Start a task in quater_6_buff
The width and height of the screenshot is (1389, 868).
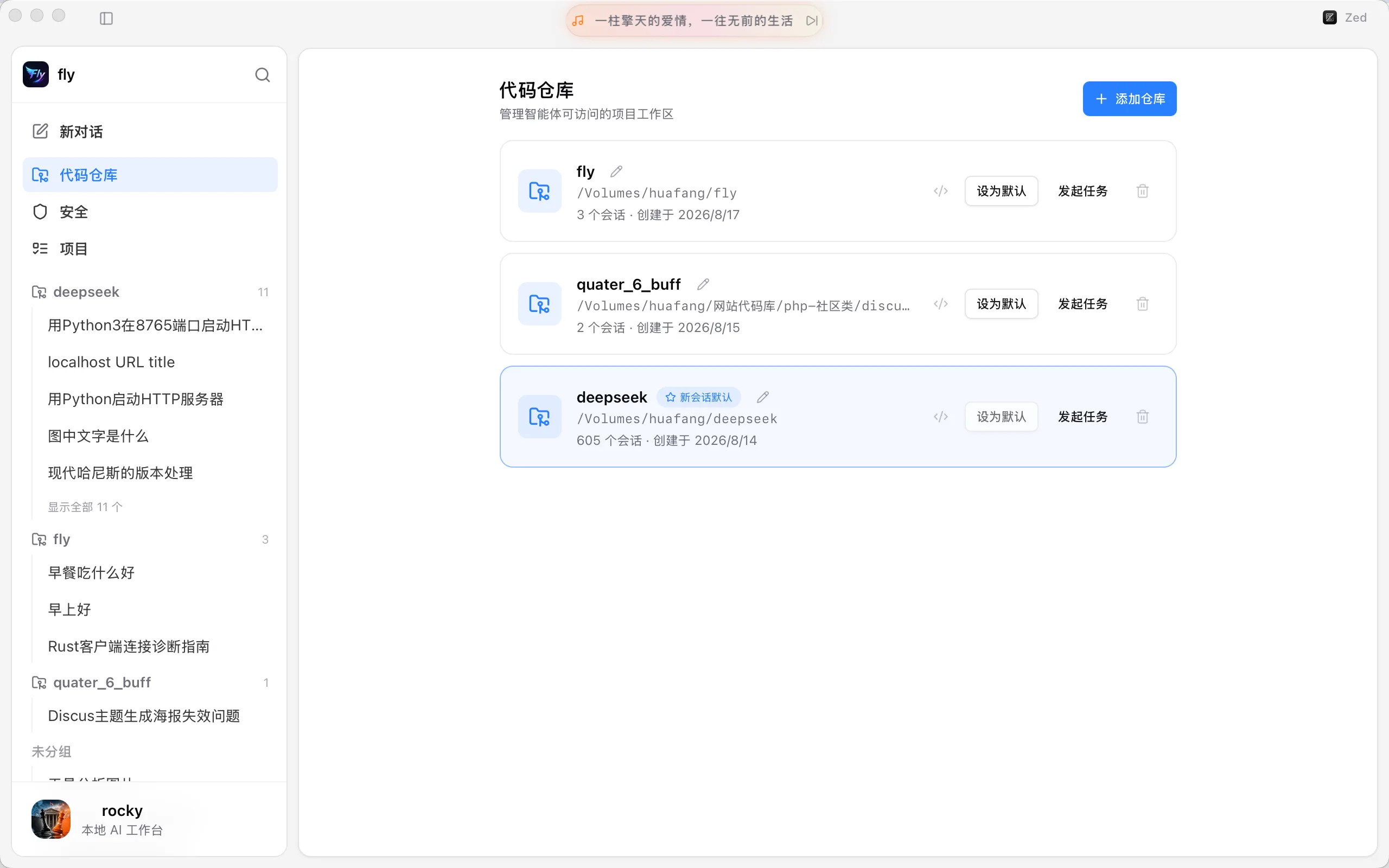pos(1082,304)
